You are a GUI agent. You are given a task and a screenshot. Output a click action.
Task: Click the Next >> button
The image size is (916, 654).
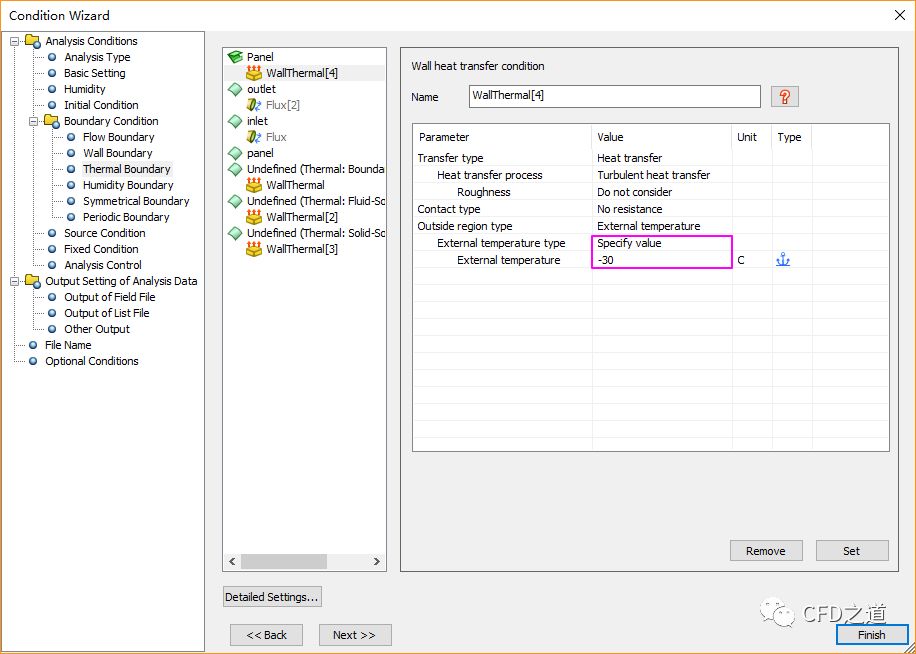point(355,635)
